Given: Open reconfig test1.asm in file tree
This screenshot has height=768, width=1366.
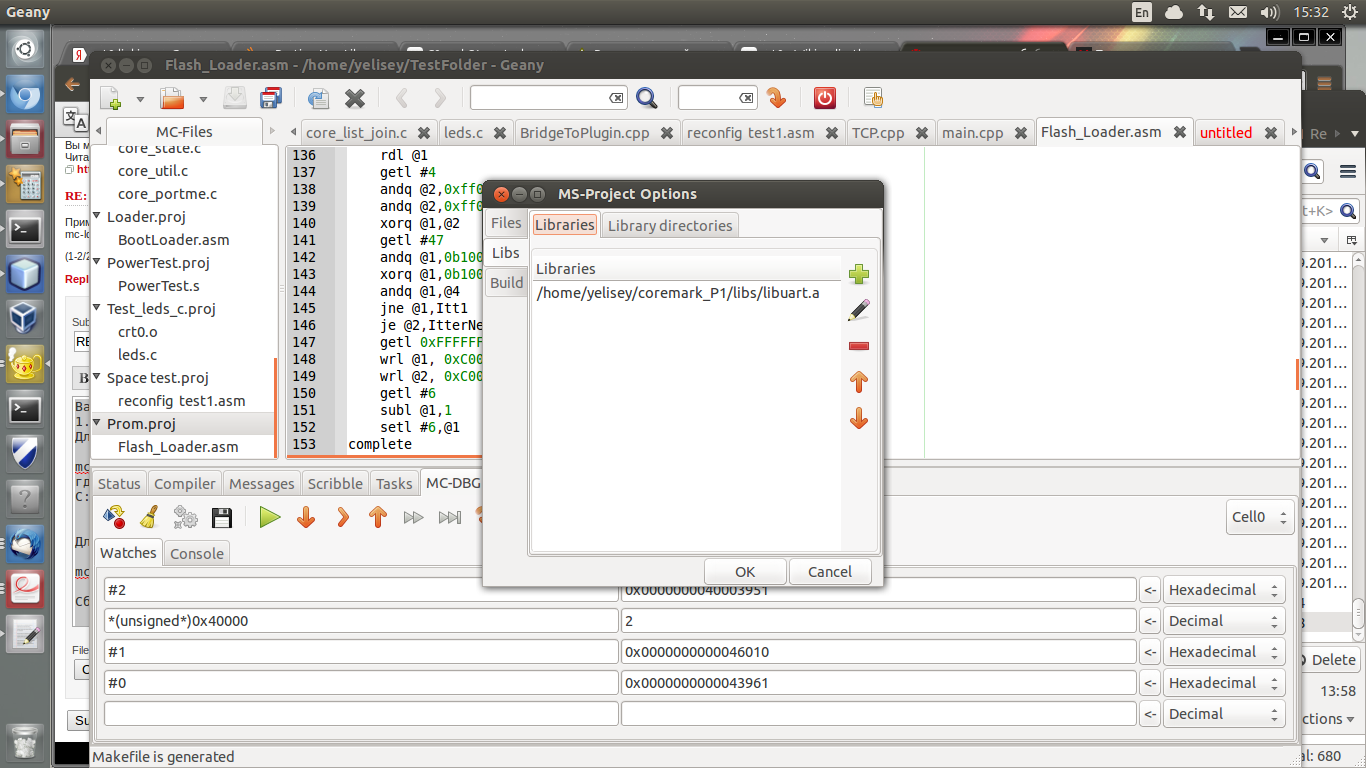Looking at the screenshot, I should coord(181,401).
